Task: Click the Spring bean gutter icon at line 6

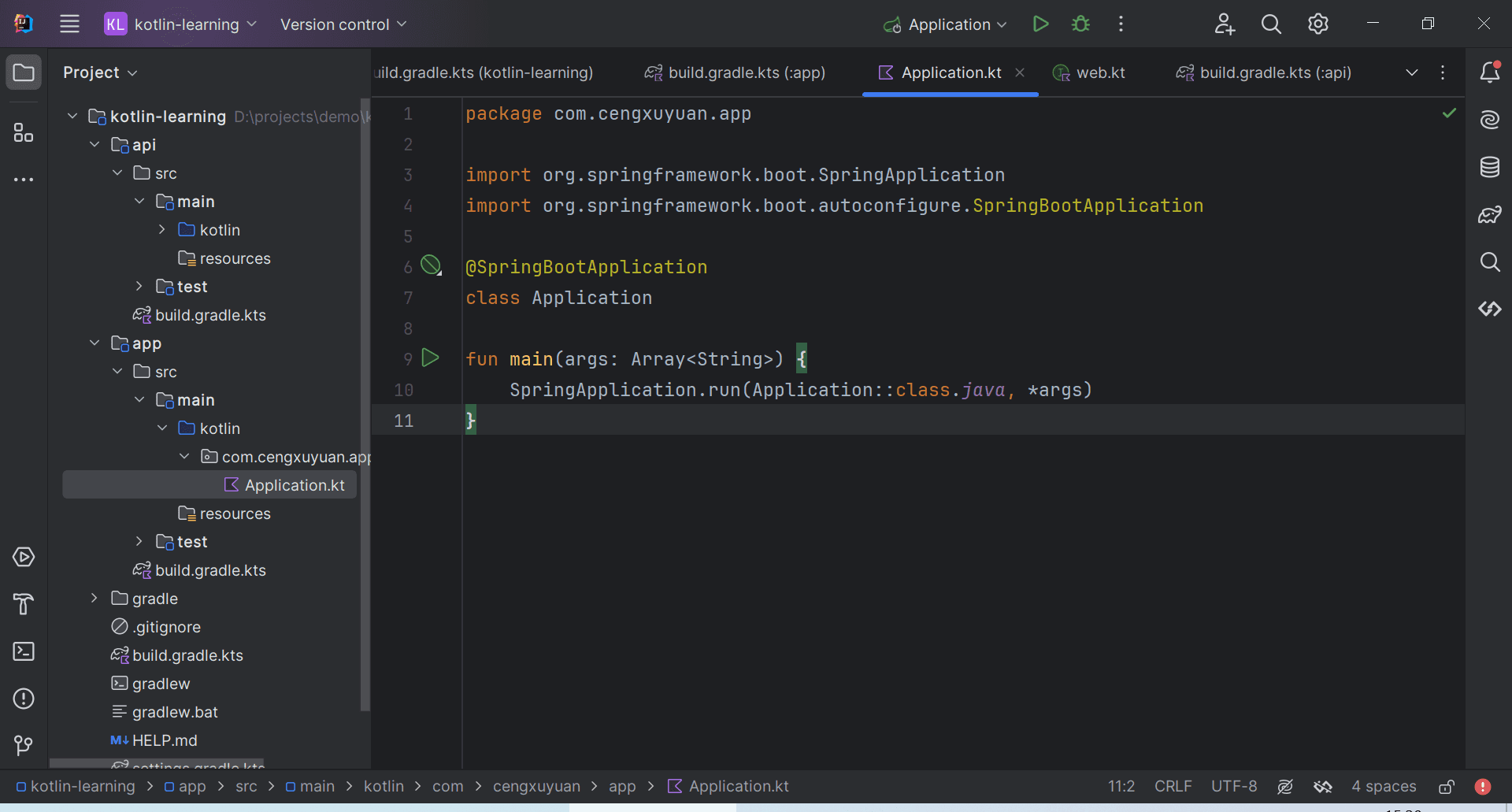Action: tap(431, 265)
